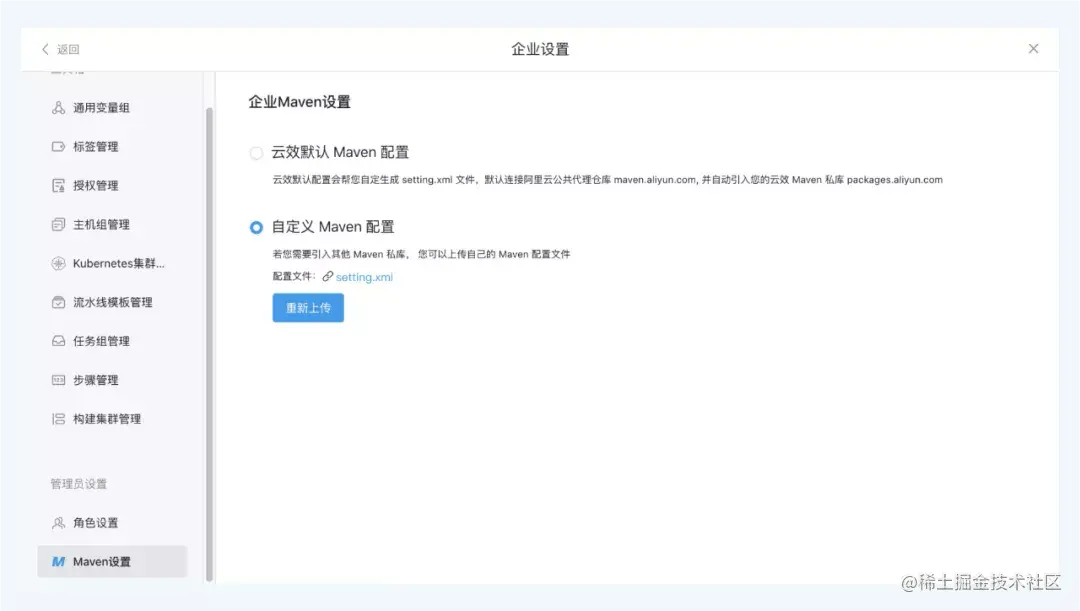Click the 标签管理 tag icon
1080x611 pixels.
tap(59, 147)
